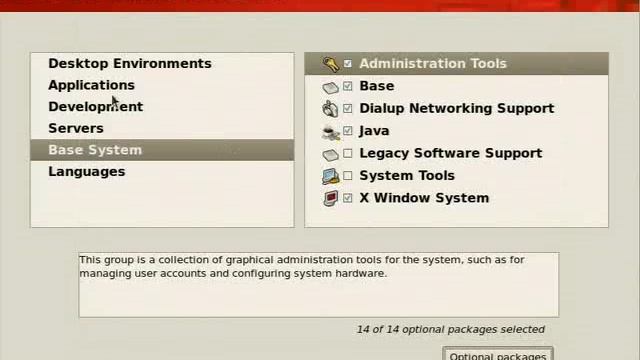Select the Desktop Environments category
Screen dimensions: 640x360
[162, 64]
